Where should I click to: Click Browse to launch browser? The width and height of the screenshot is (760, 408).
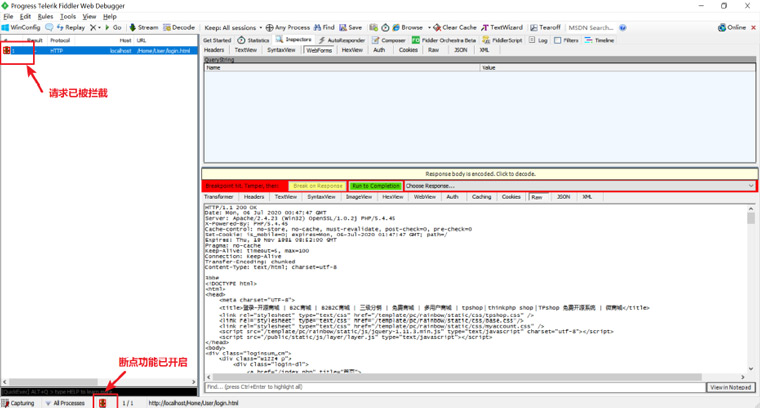407,28
